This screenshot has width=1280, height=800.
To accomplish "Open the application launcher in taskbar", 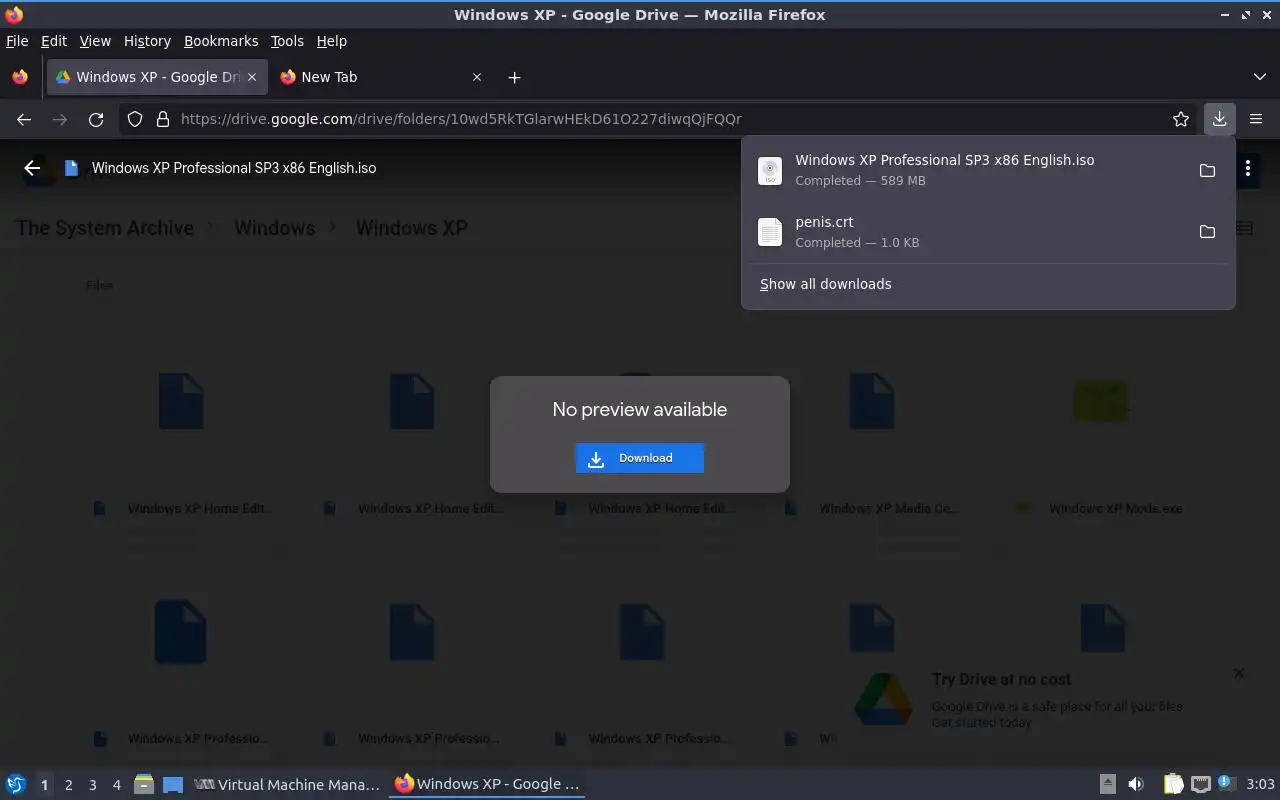I will click(x=16, y=784).
